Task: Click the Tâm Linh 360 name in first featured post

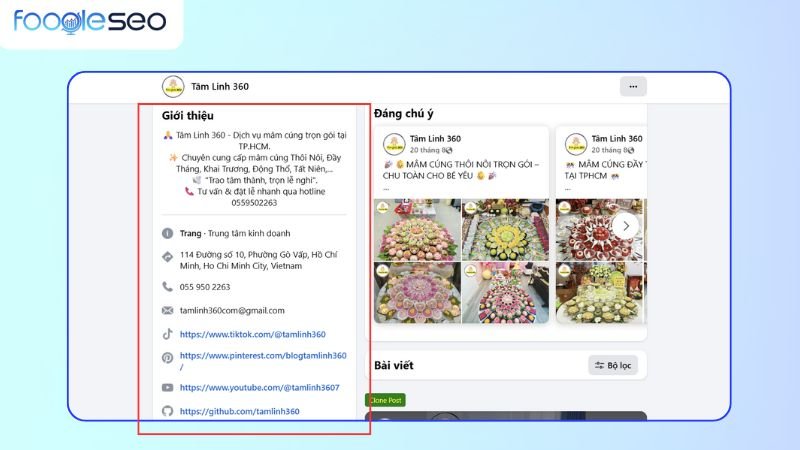Action: [x=436, y=139]
